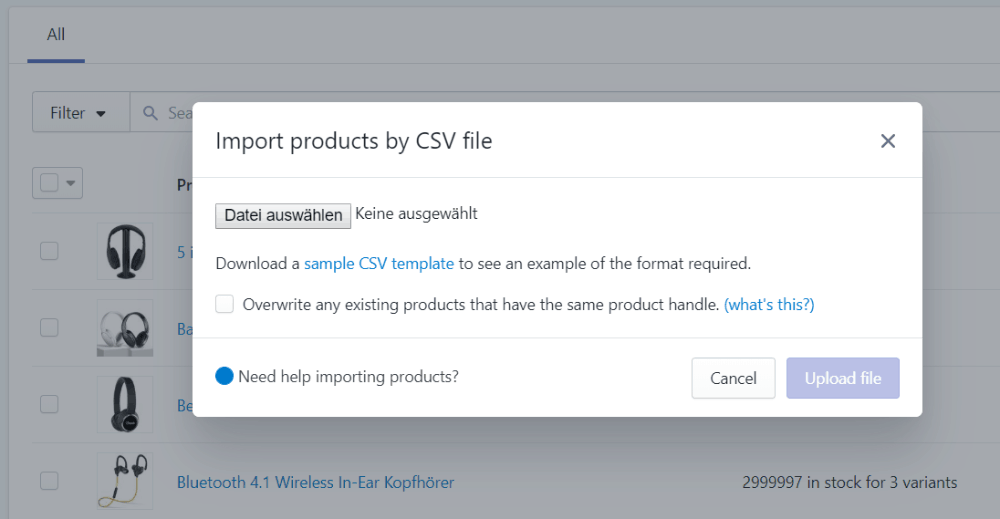Tick the checkbox for the first product row
Viewport: 1000px width, 519px height.
(49, 251)
